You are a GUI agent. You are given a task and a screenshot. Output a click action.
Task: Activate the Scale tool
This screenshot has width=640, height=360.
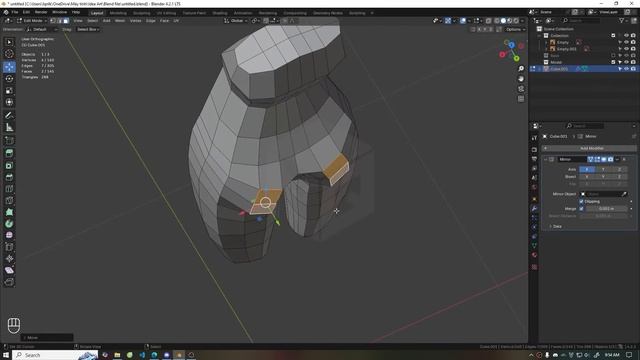coord(9,90)
